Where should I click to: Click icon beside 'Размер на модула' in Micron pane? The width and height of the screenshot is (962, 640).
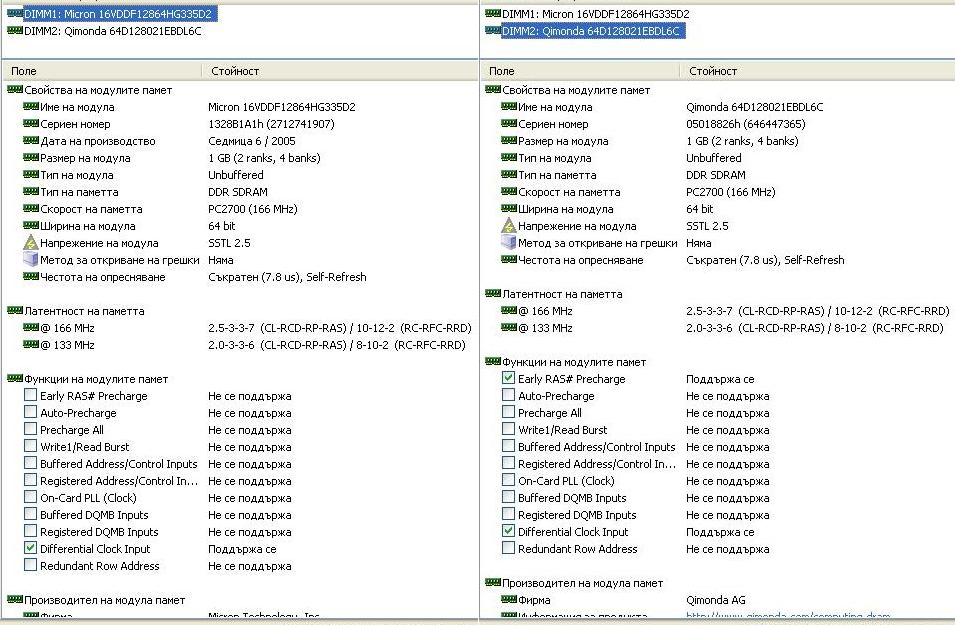pyautogui.click(x=31, y=158)
